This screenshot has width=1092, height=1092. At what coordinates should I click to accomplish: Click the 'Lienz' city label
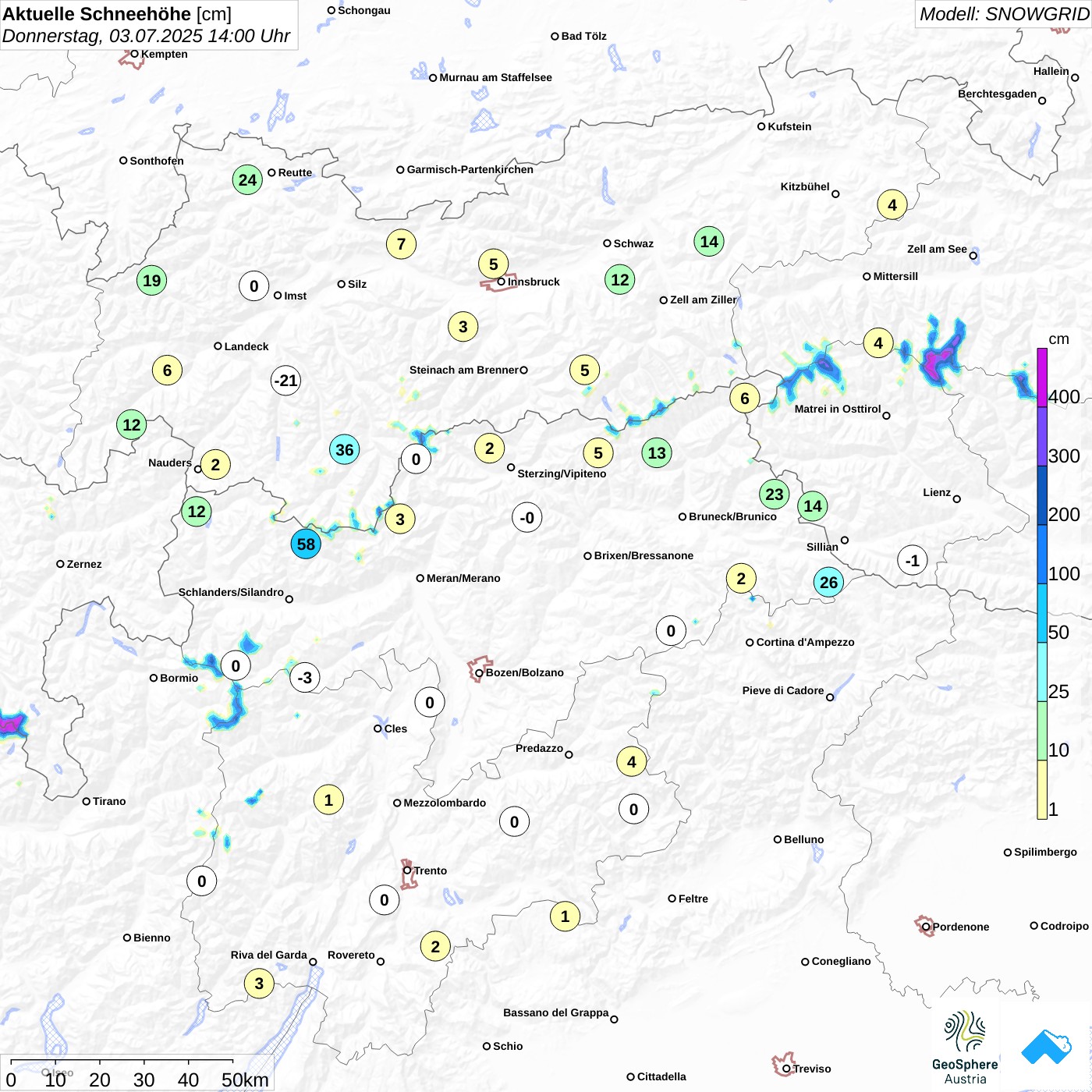[x=937, y=492]
